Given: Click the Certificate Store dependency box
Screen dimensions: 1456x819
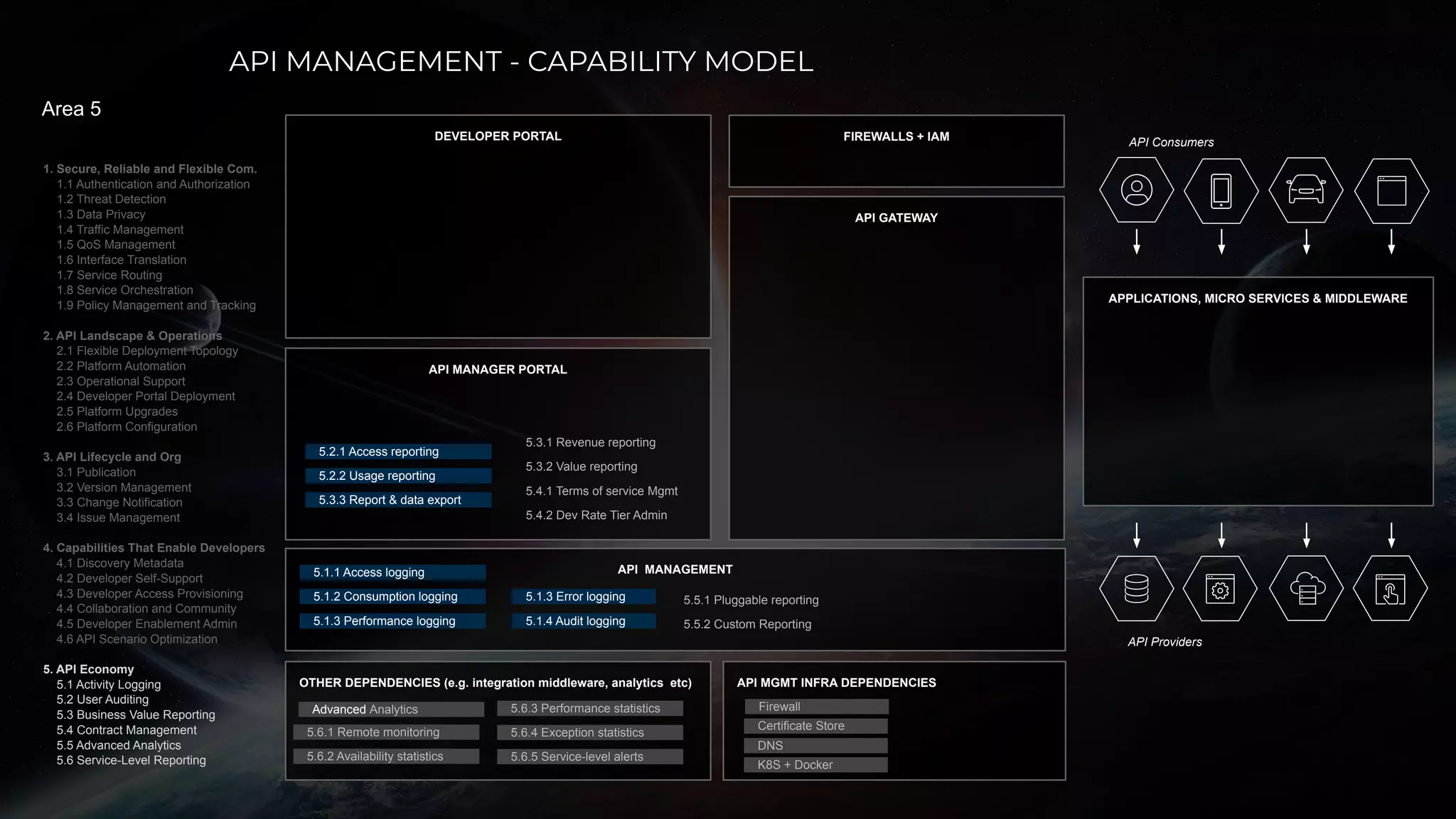Looking at the screenshot, I should click(x=816, y=726).
